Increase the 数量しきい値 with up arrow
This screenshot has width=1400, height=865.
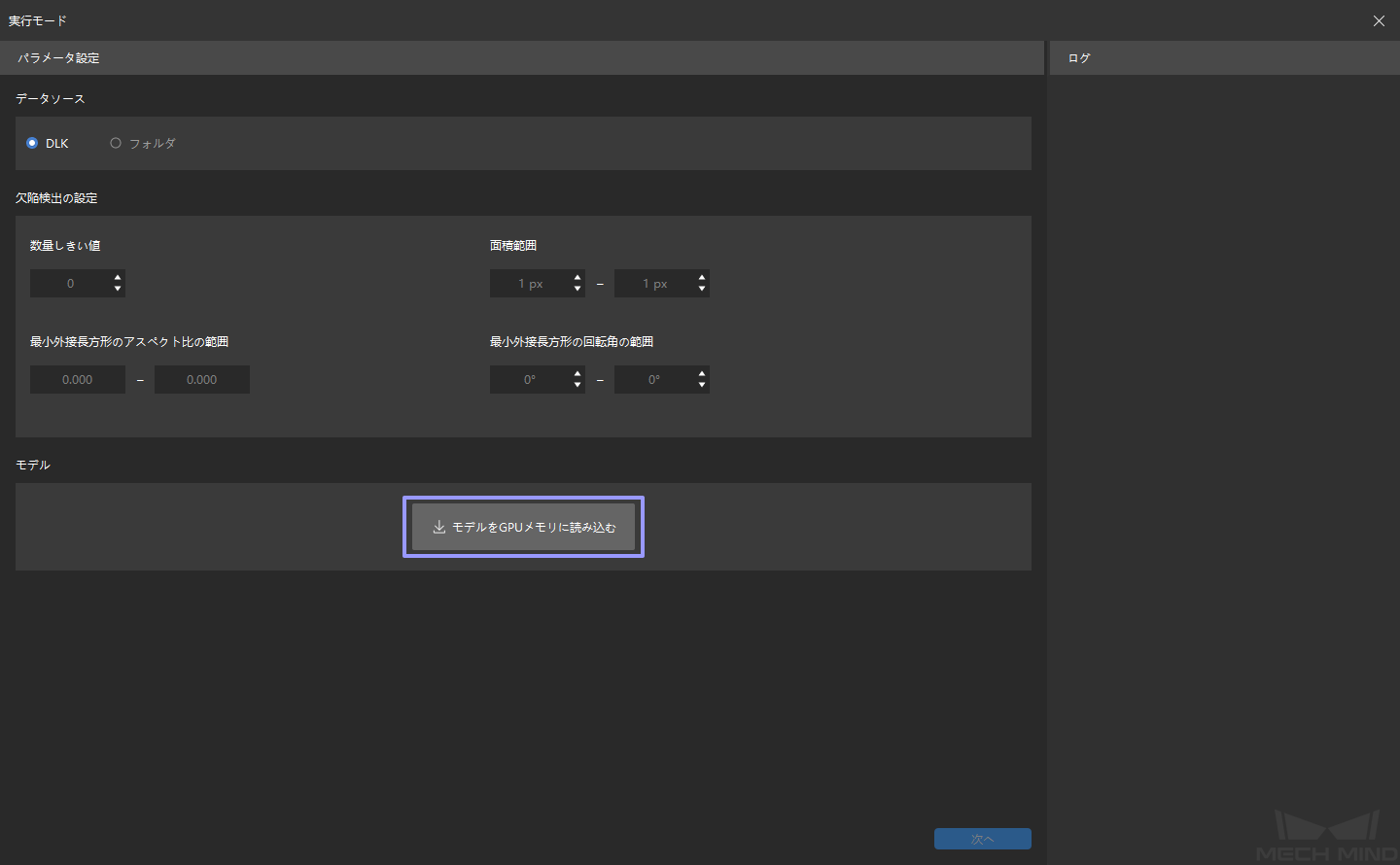click(118, 278)
